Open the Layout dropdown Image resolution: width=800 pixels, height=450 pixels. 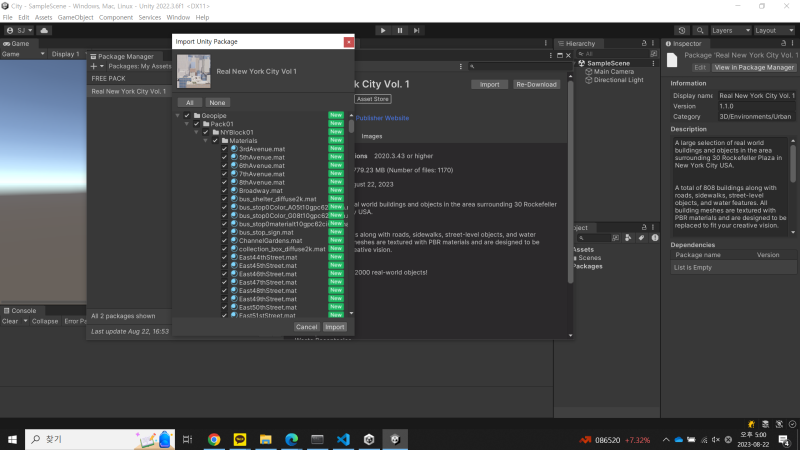[x=774, y=31]
